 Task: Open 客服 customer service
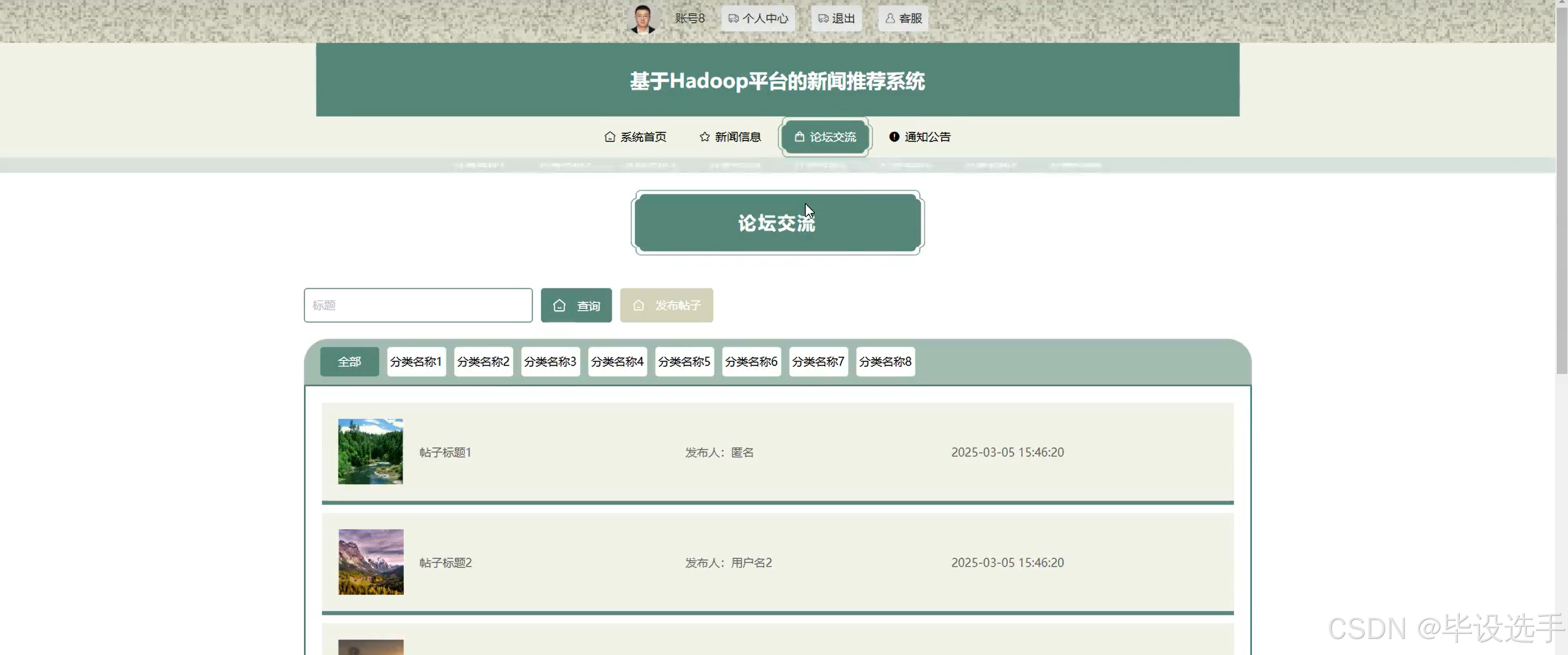903,19
